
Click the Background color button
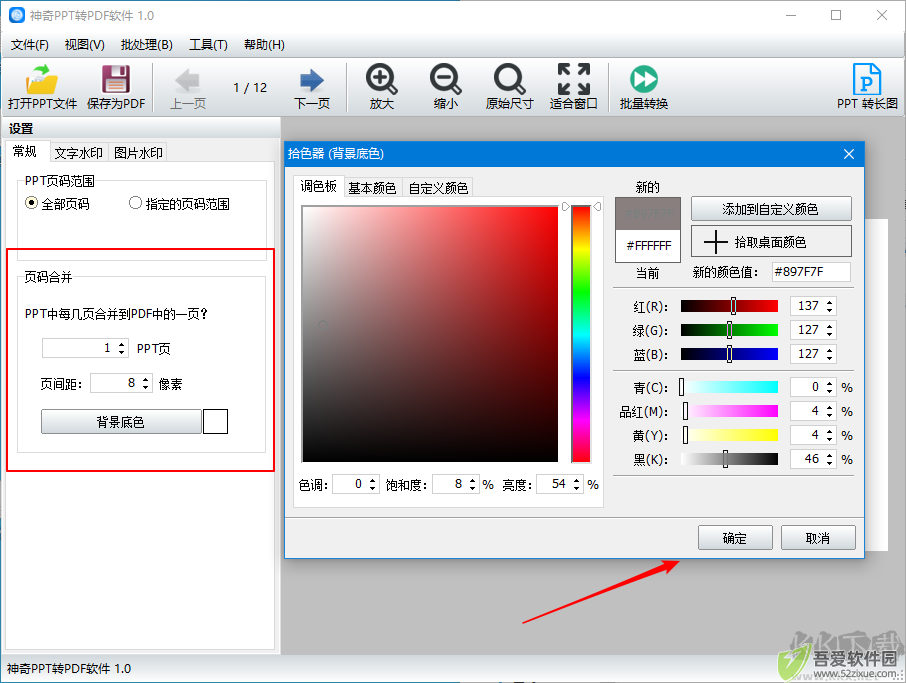(x=121, y=422)
